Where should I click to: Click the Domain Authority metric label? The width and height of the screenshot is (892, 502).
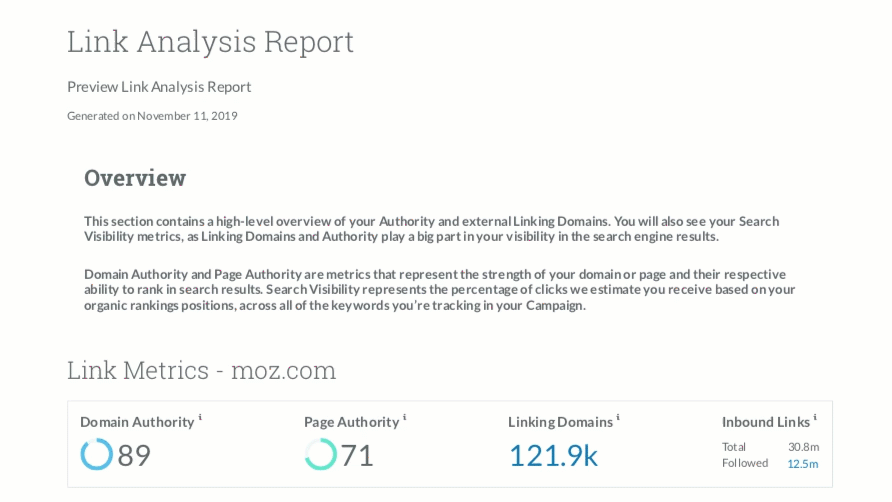click(x=137, y=422)
